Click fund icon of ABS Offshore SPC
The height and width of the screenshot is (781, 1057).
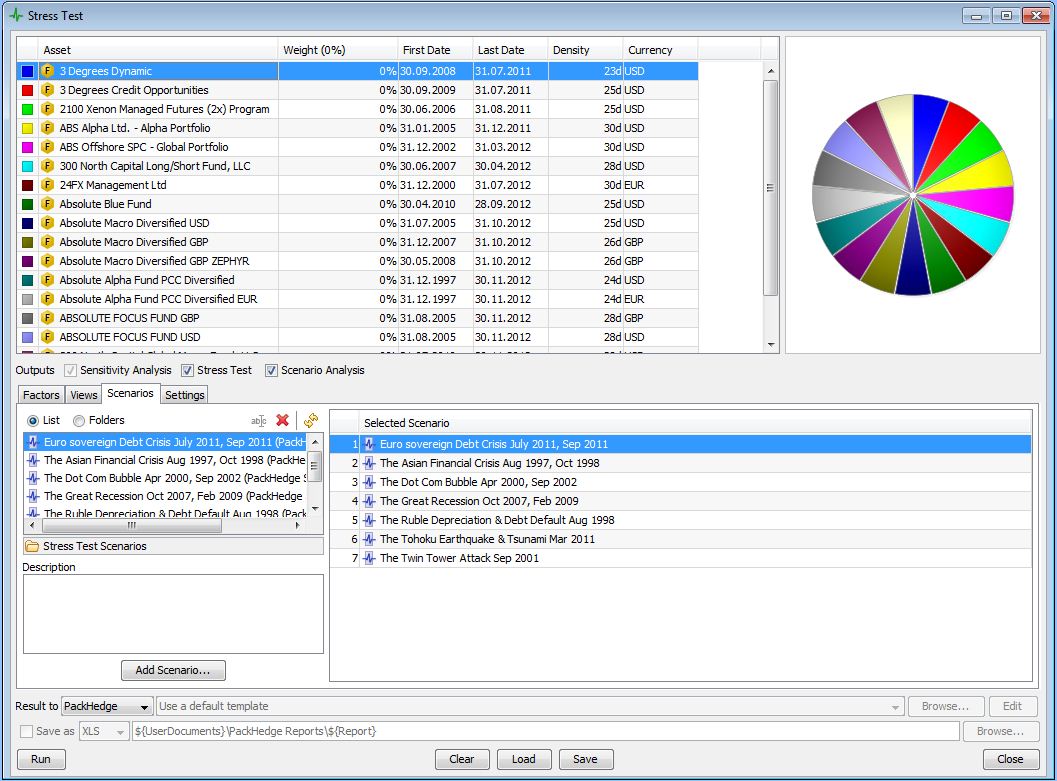click(47, 146)
